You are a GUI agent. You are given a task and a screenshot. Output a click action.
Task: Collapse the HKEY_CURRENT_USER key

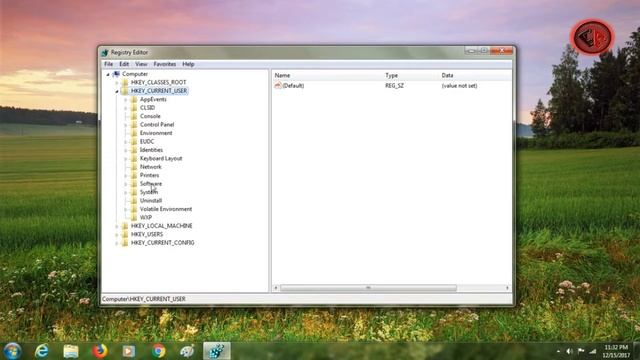(x=117, y=91)
